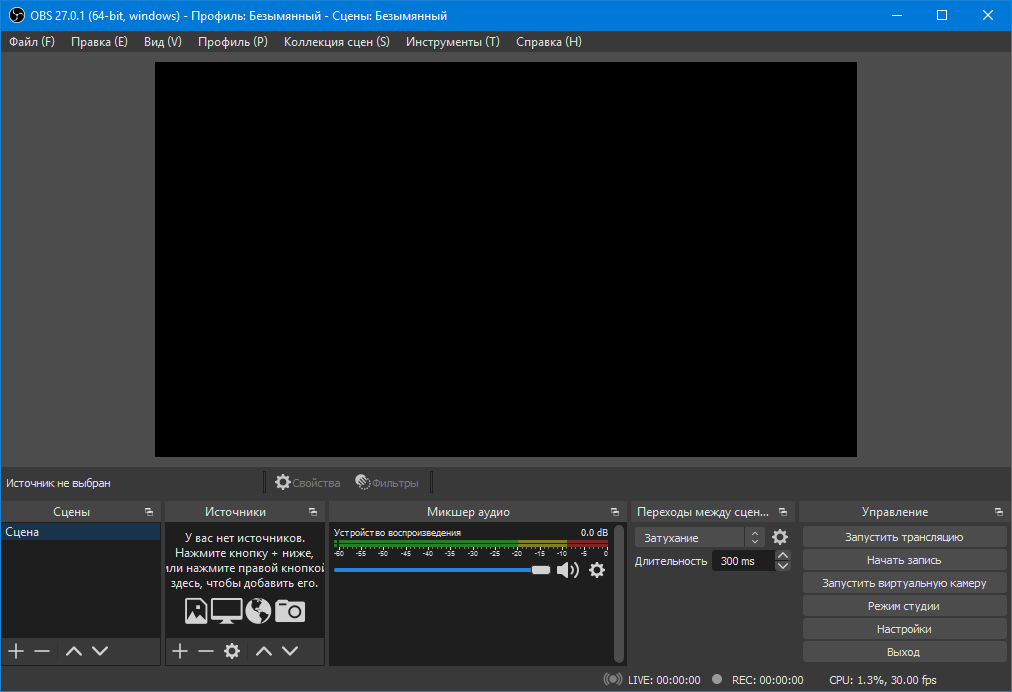Move source down in Источники panel

coord(290,651)
